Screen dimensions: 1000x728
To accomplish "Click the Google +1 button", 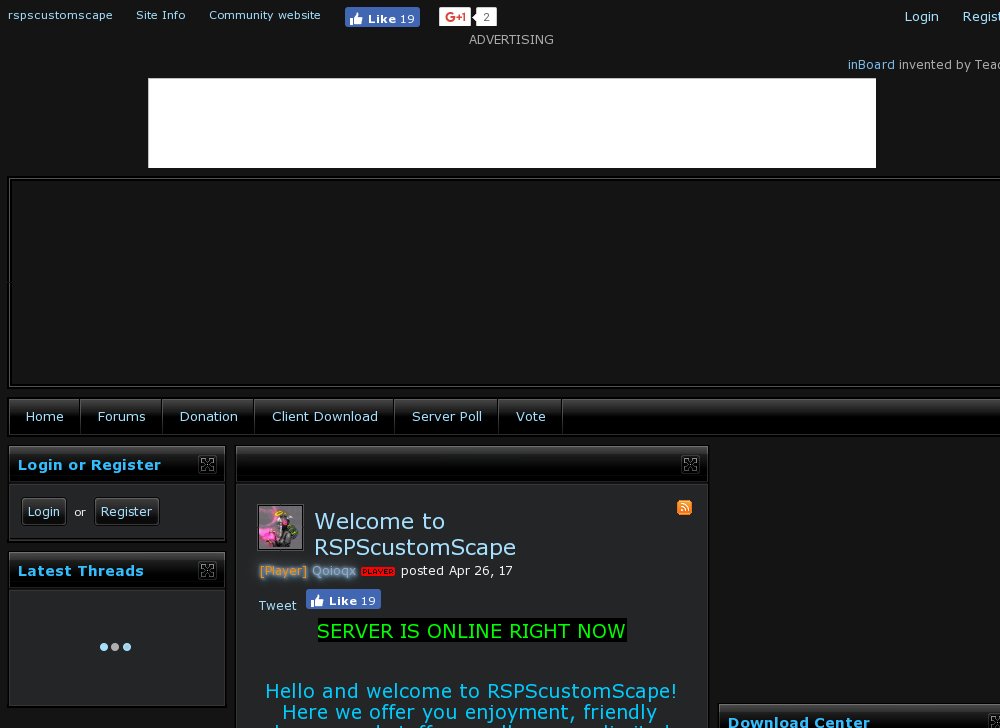I will (456, 17).
